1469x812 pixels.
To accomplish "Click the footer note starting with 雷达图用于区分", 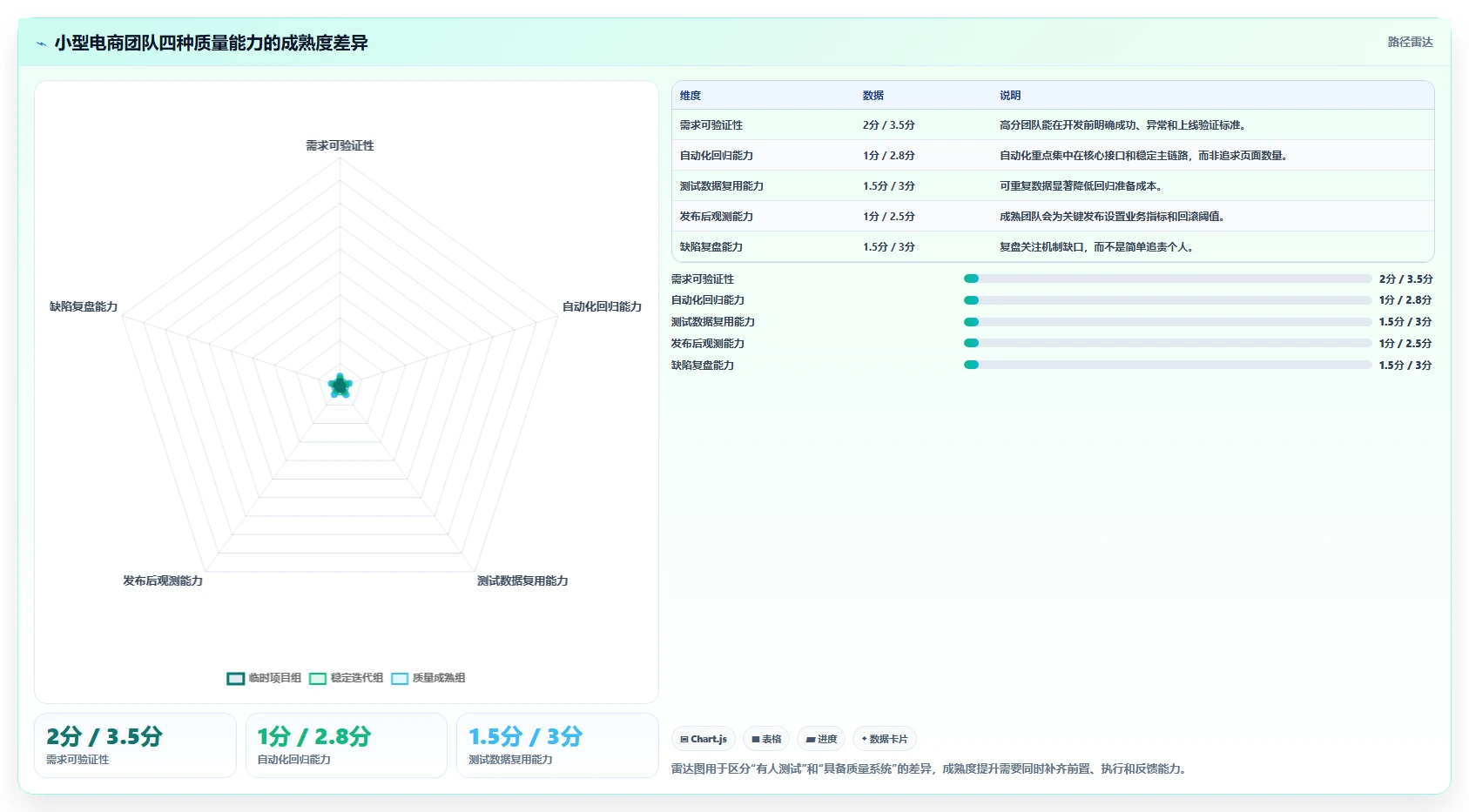I will click(x=931, y=769).
